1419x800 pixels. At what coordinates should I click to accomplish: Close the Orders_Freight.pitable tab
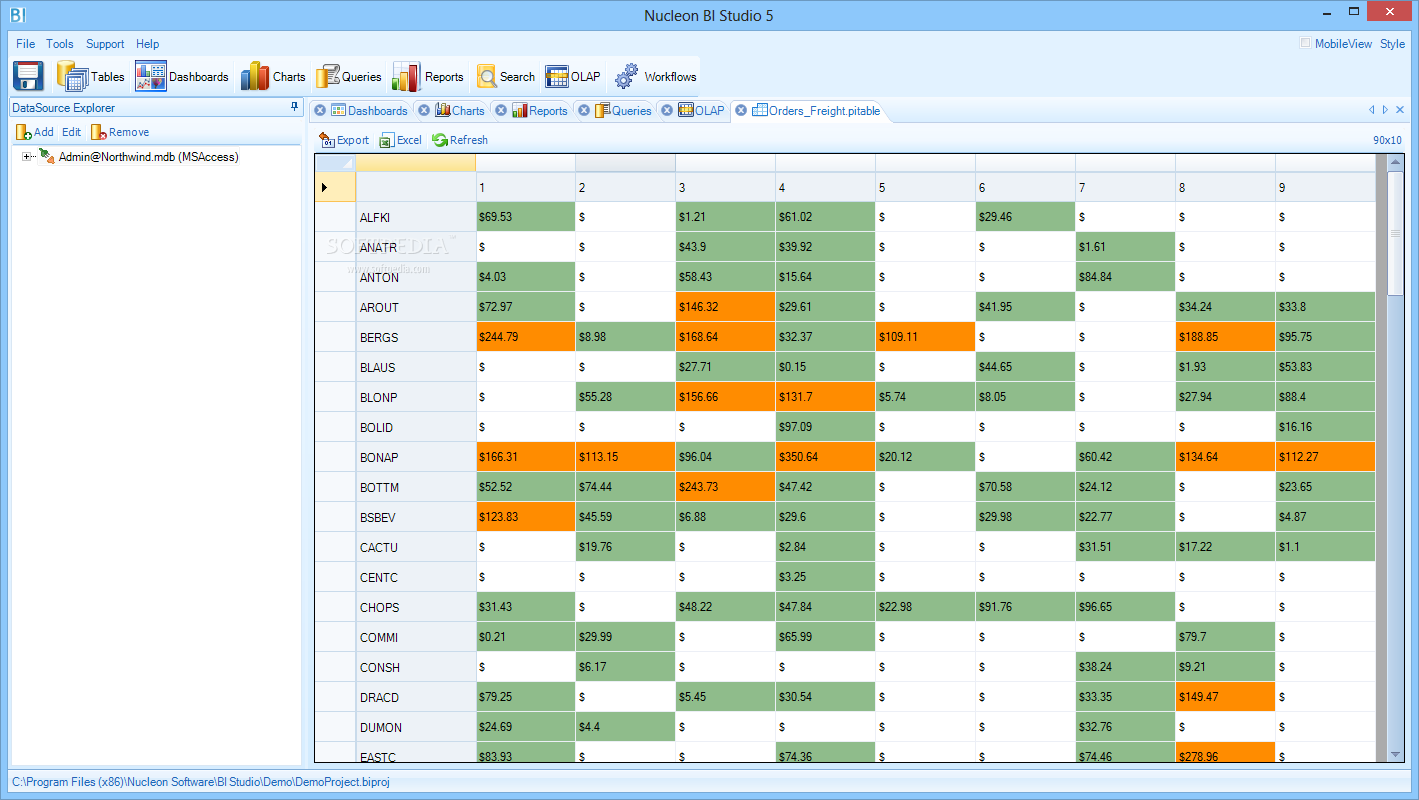coord(741,110)
